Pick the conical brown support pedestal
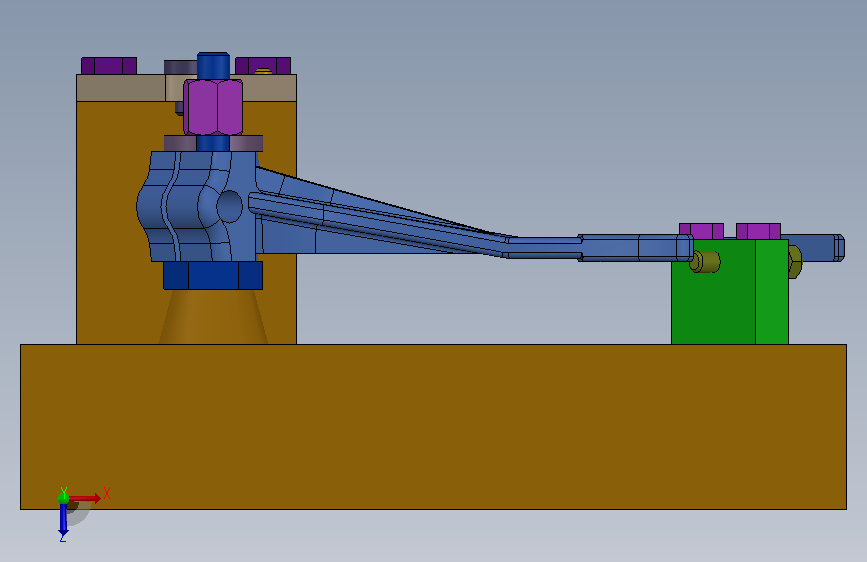 pos(213,316)
